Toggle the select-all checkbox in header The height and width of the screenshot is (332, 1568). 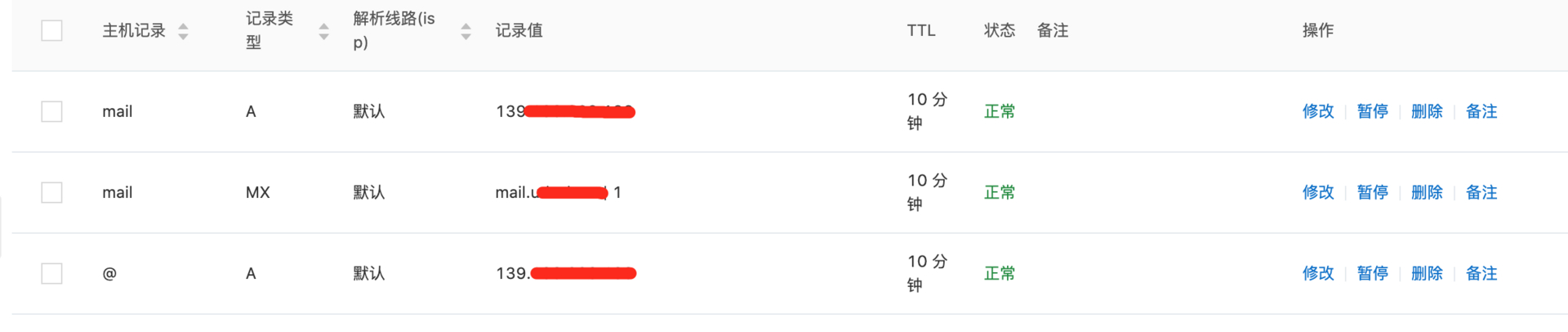51,30
